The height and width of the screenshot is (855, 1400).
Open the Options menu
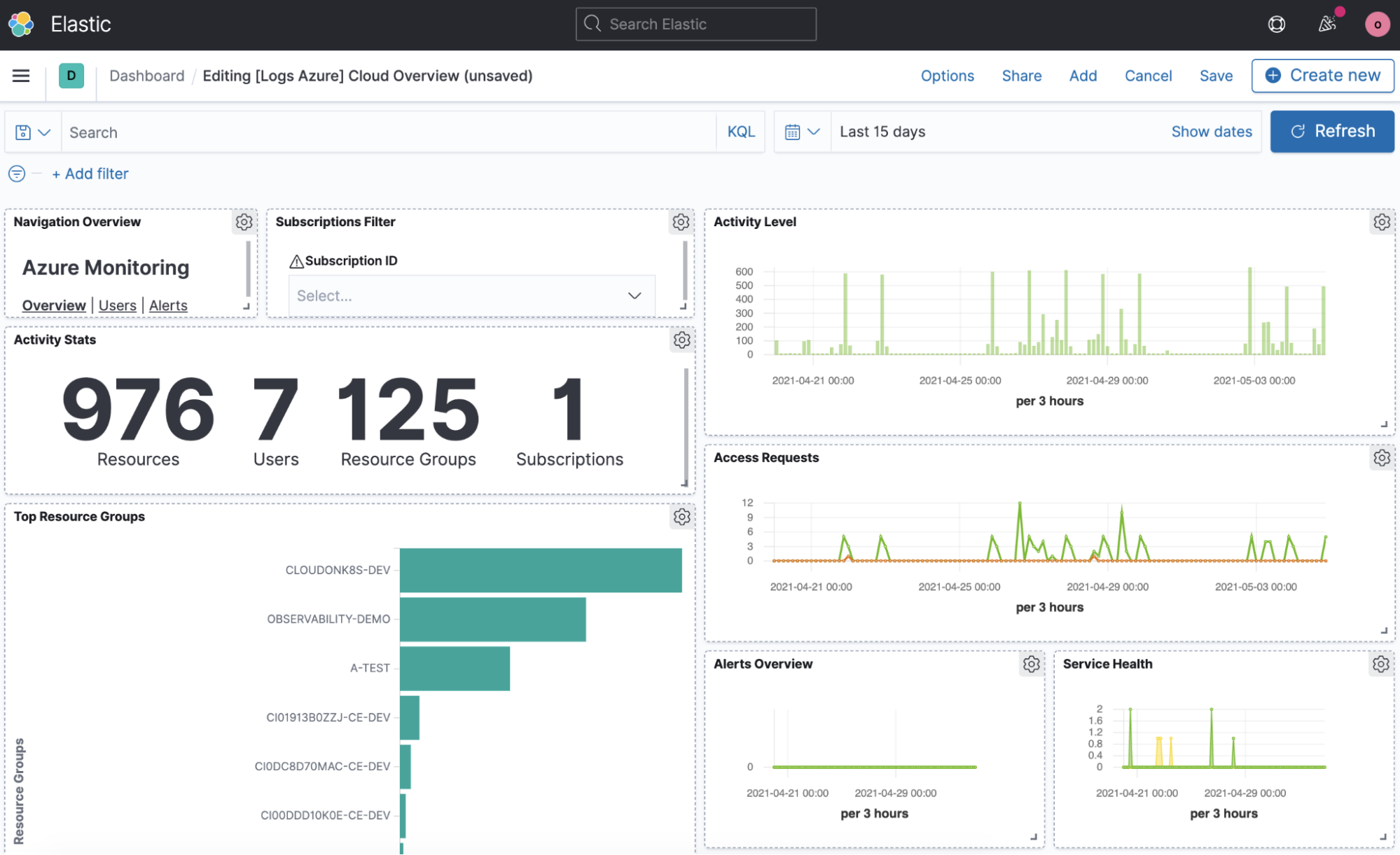pyautogui.click(x=947, y=76)
